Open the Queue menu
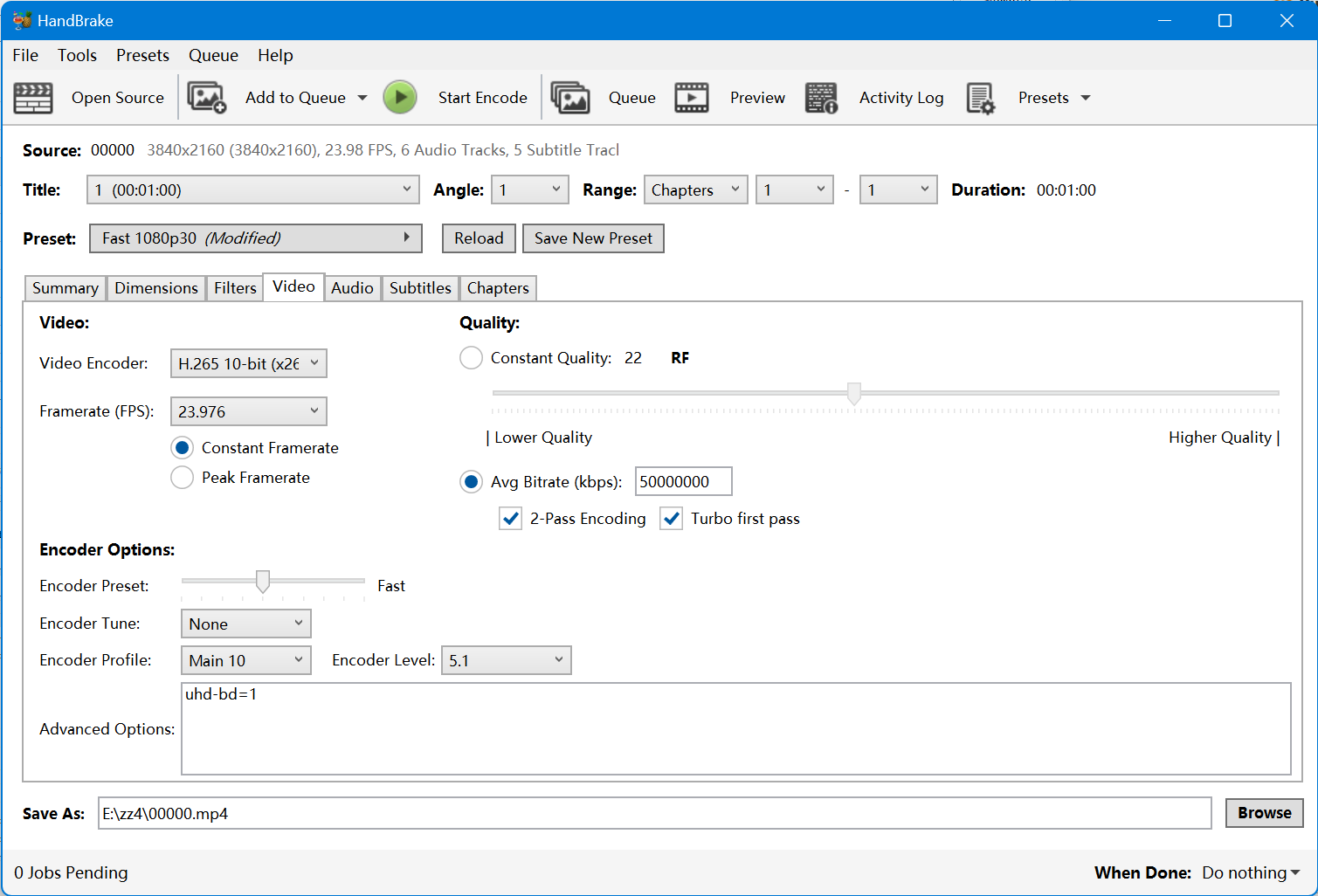The width and height of the screenshot is (1318, 896). click(213, 55)
